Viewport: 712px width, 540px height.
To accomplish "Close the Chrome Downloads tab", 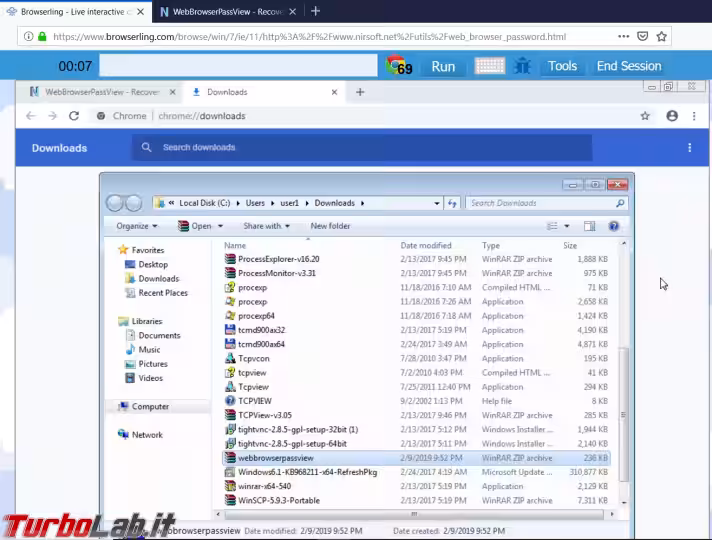I will (x=334, y=92).
